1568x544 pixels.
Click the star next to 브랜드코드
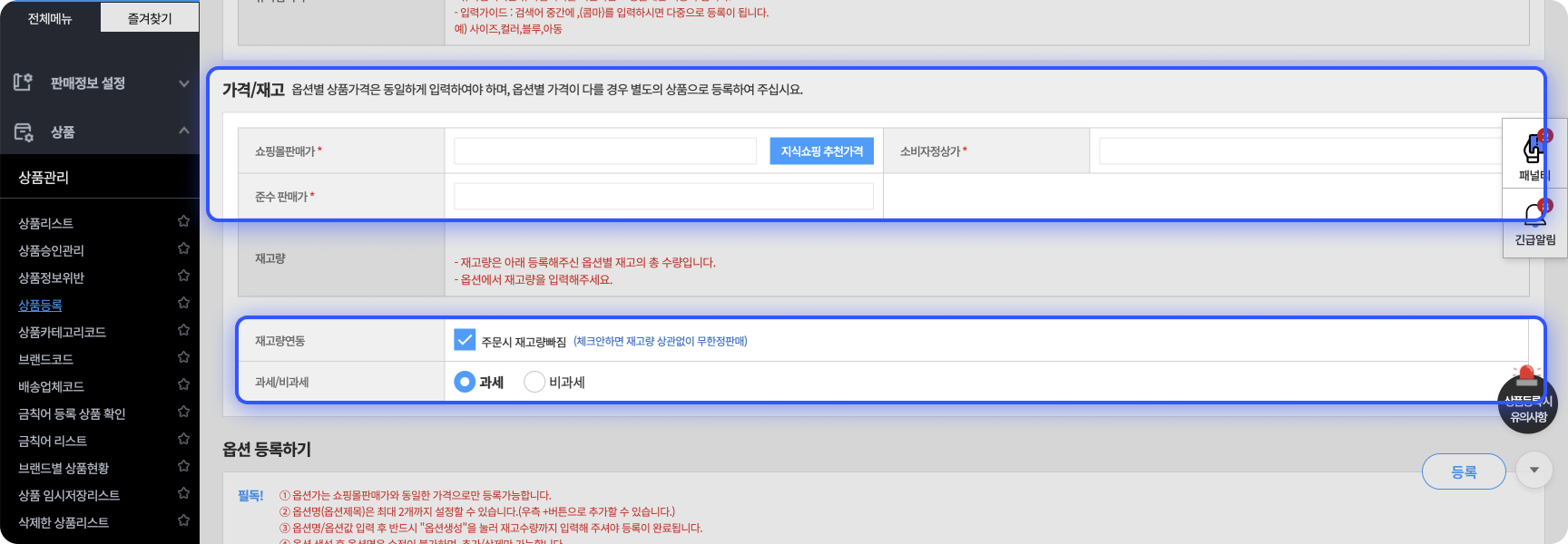pos(183,358)
